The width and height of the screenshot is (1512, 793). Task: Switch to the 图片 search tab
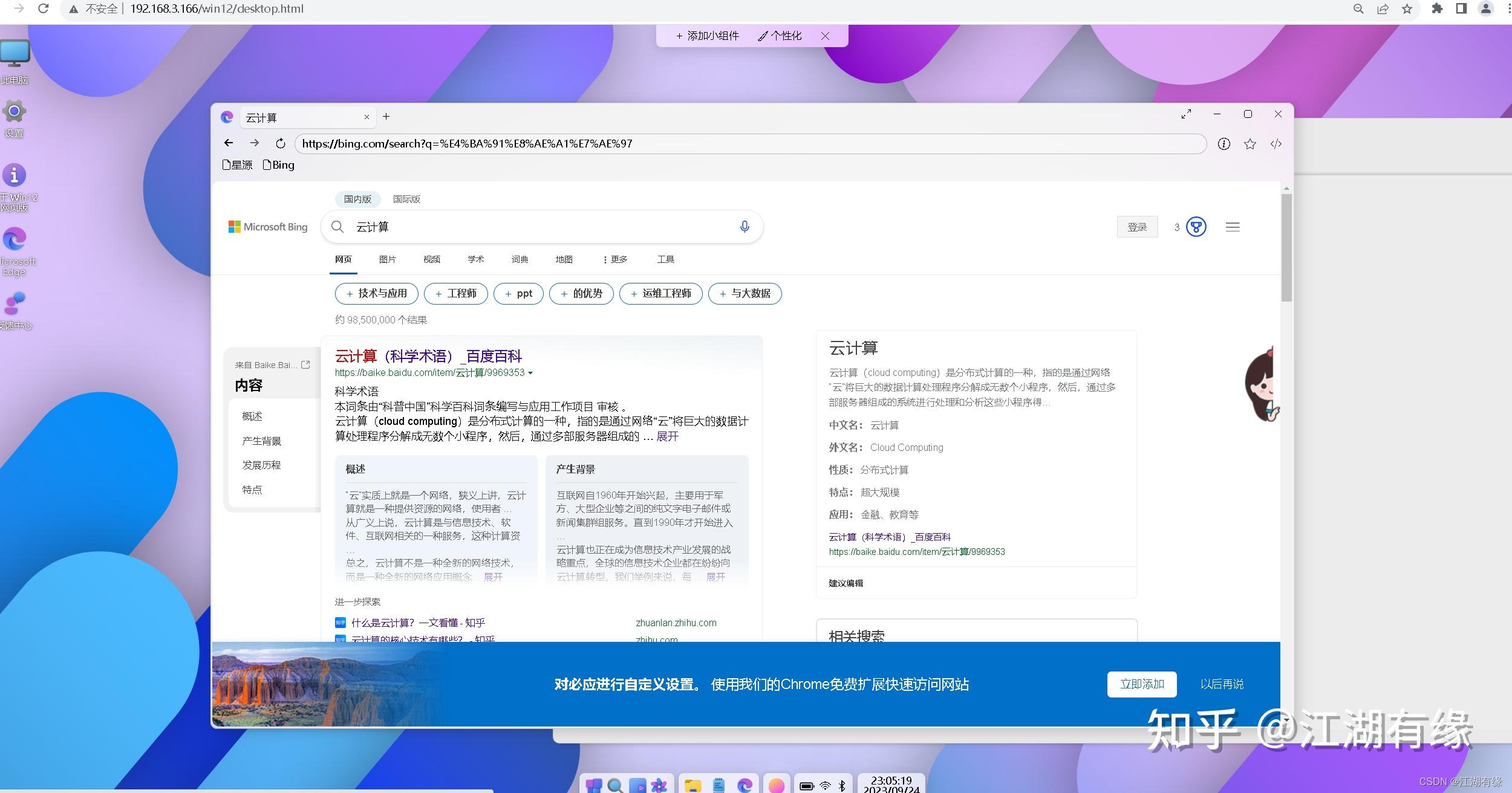387,259
